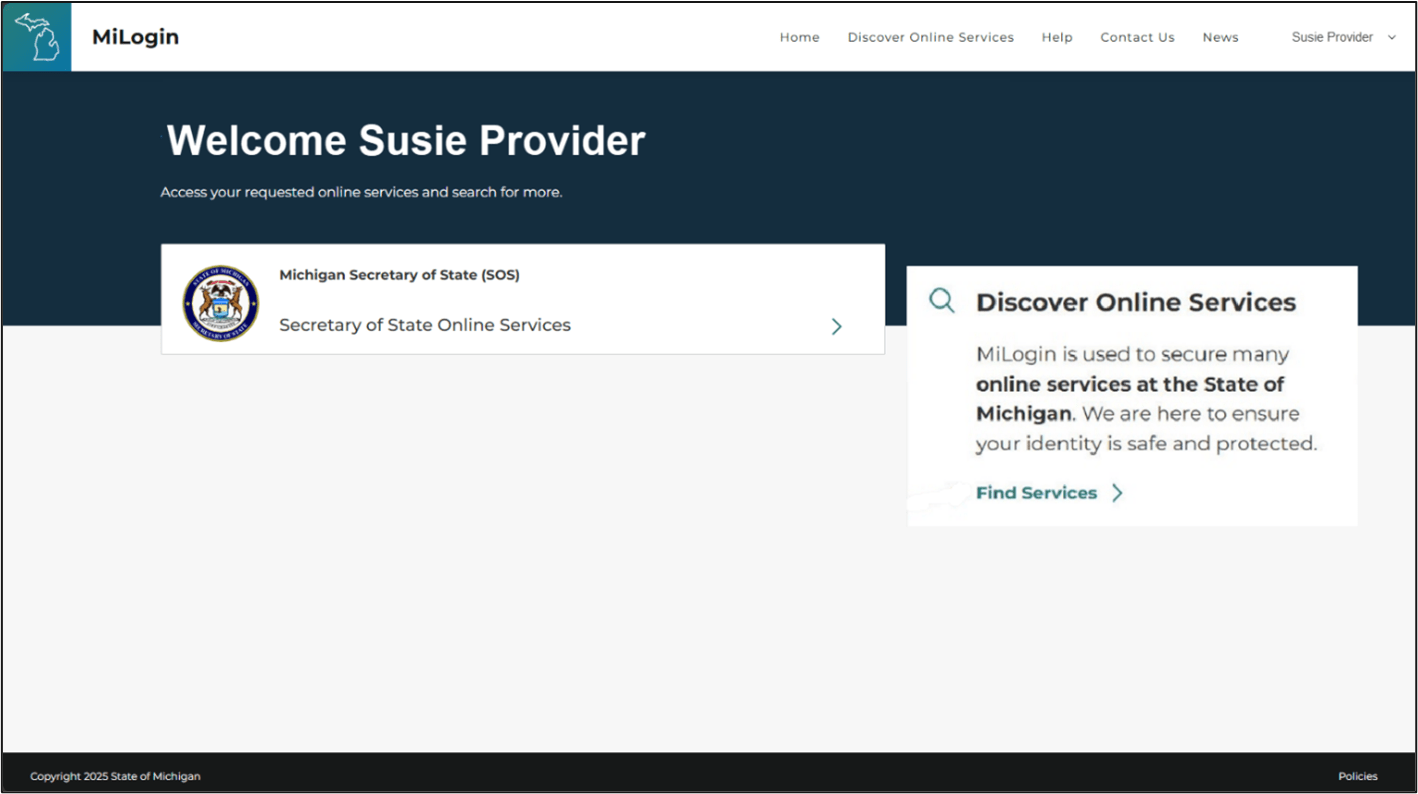Click the Welcome Susie Provider heading
1418x794 pixels.
coord(405,141)
